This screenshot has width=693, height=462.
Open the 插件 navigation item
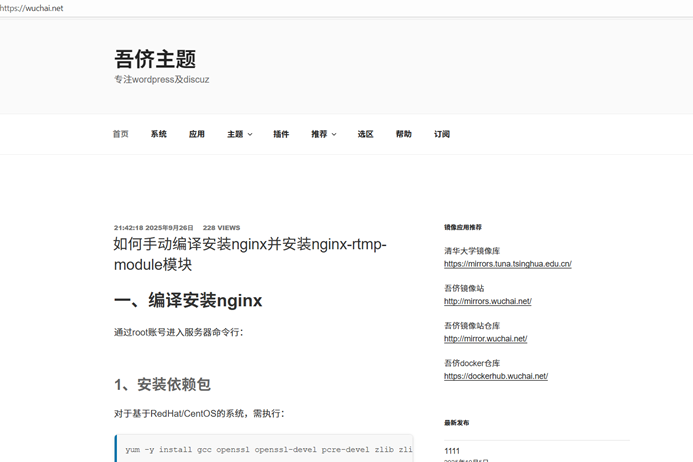coord(281,134)
